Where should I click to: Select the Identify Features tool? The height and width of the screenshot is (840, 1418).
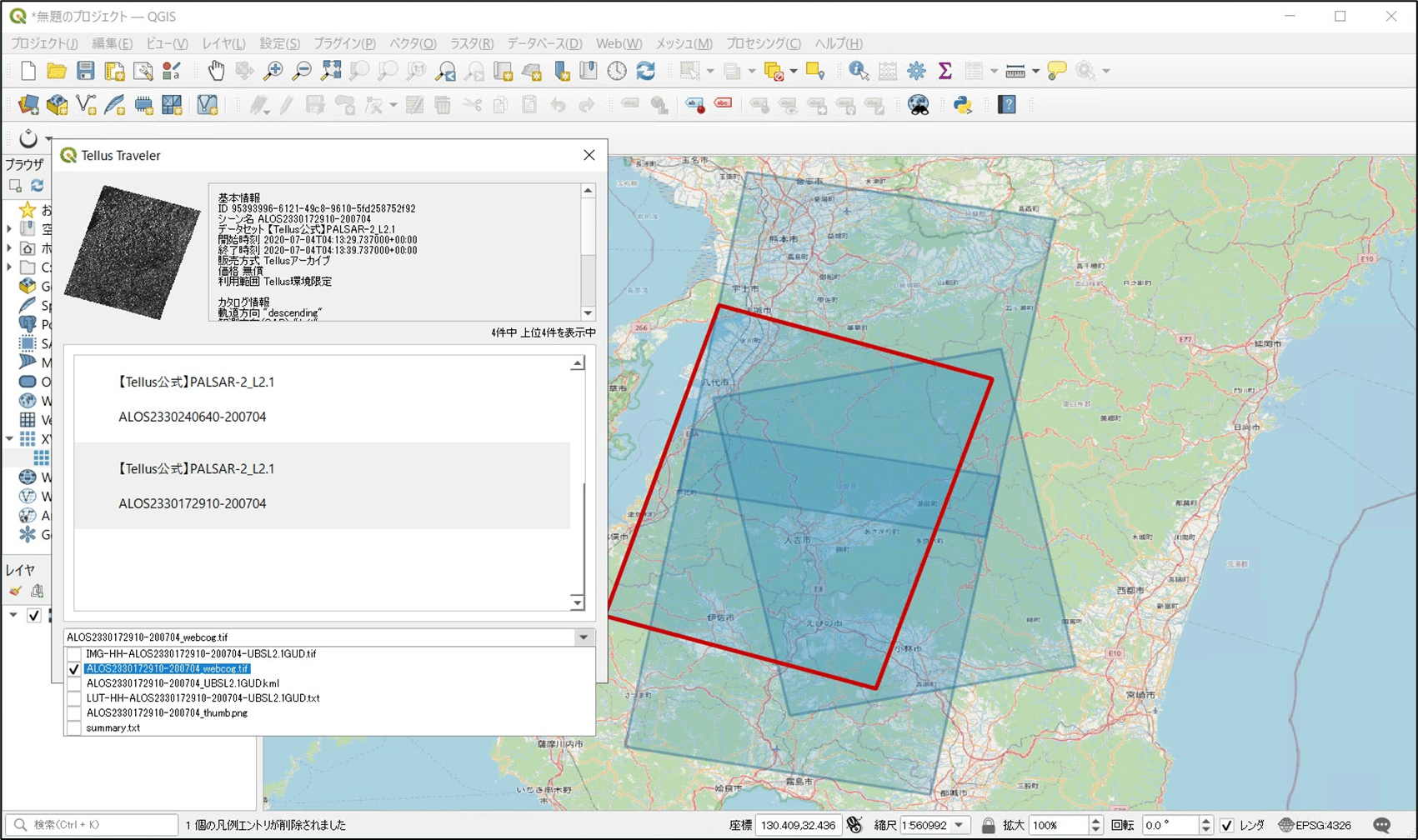point(859,72)
